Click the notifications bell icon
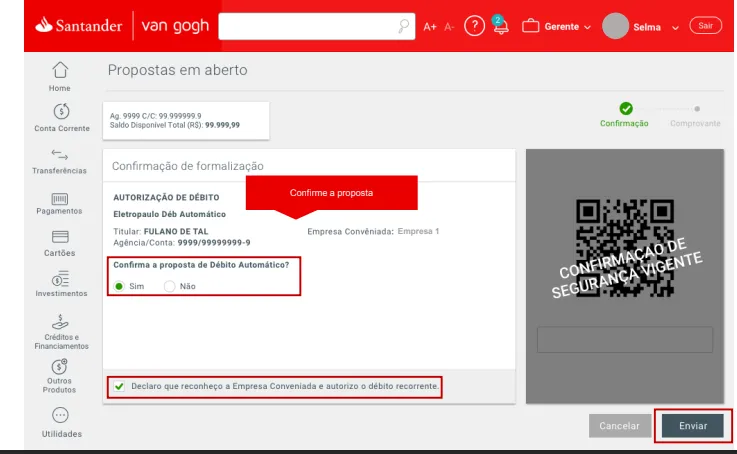 click(499, 26)
